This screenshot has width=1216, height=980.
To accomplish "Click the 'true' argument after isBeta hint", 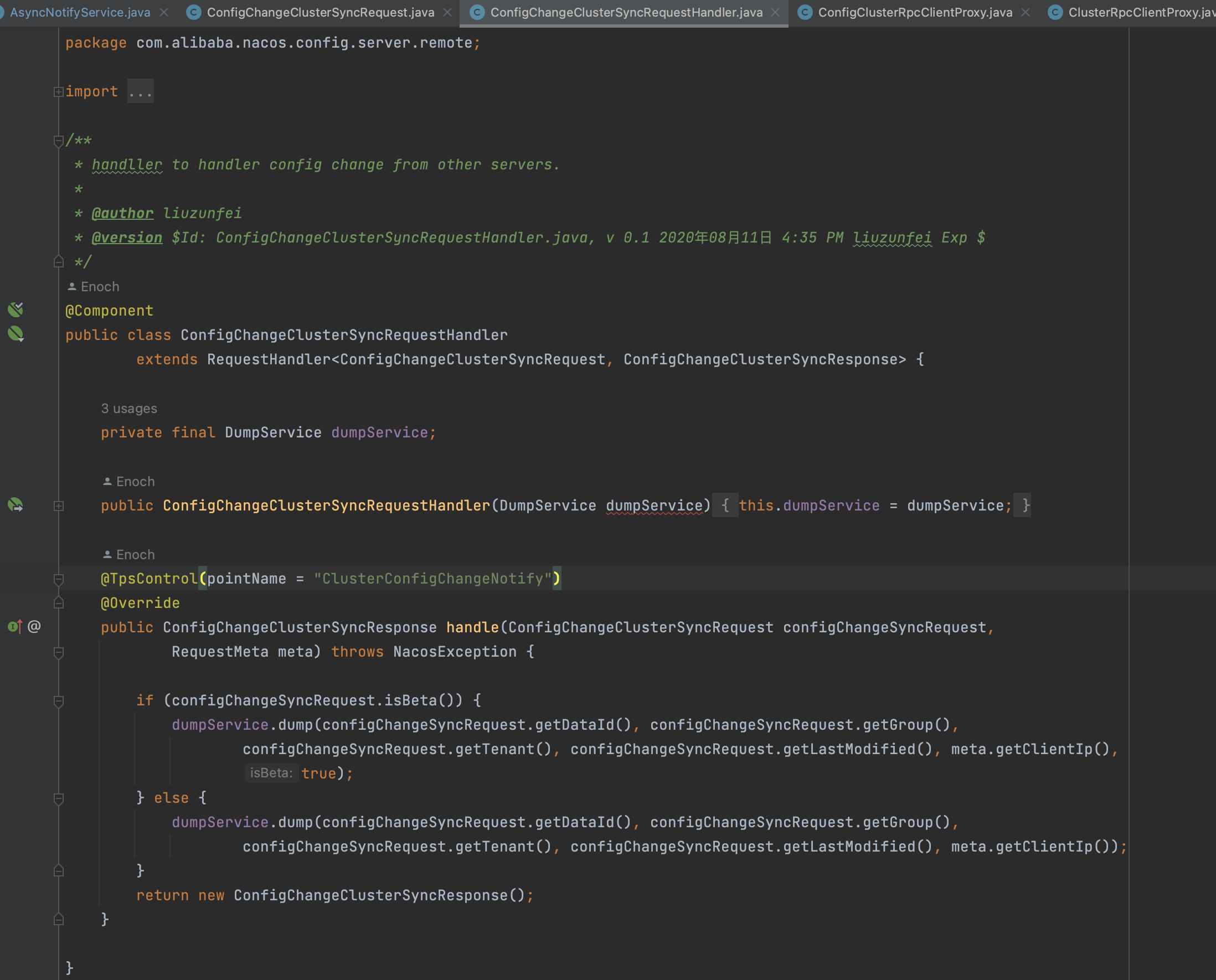I will pos(318,773).
